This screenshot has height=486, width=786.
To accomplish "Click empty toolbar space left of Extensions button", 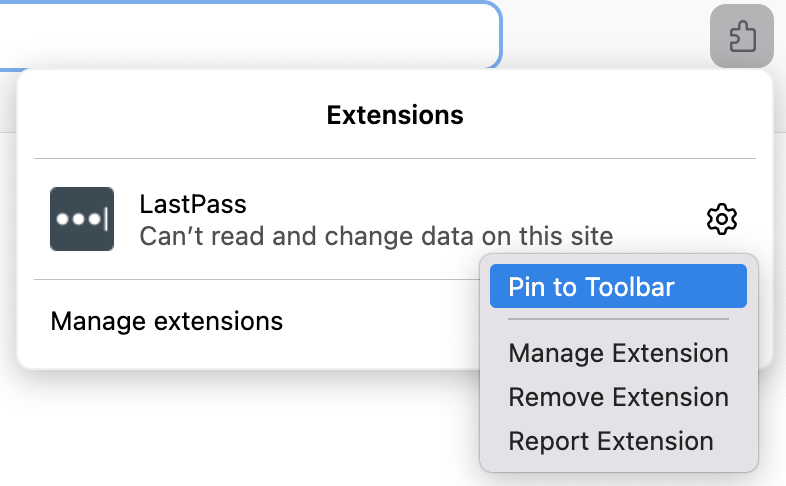I will [605, 38].
